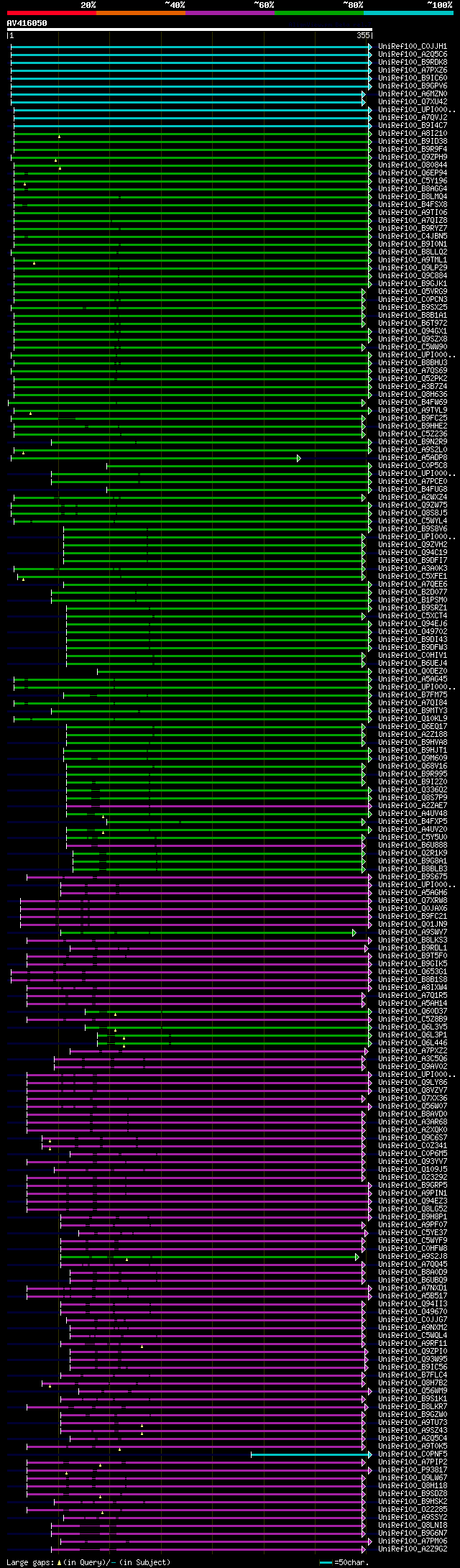Open hit UniRef100_B9GPV6
Viewport: 460px width, 1568px height.
pyautogui.click(x=413, y=86)
